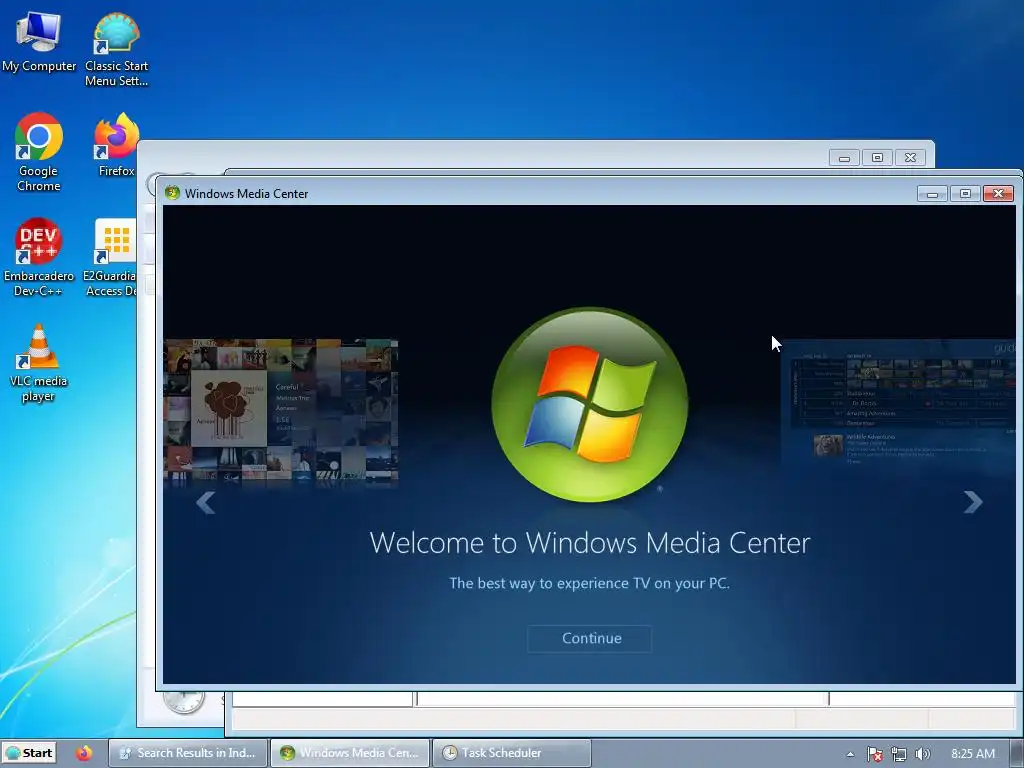Viewport: 1024px width, 768px height.
Task: Close the Windows Media Center window
Action: pos(999,193)
